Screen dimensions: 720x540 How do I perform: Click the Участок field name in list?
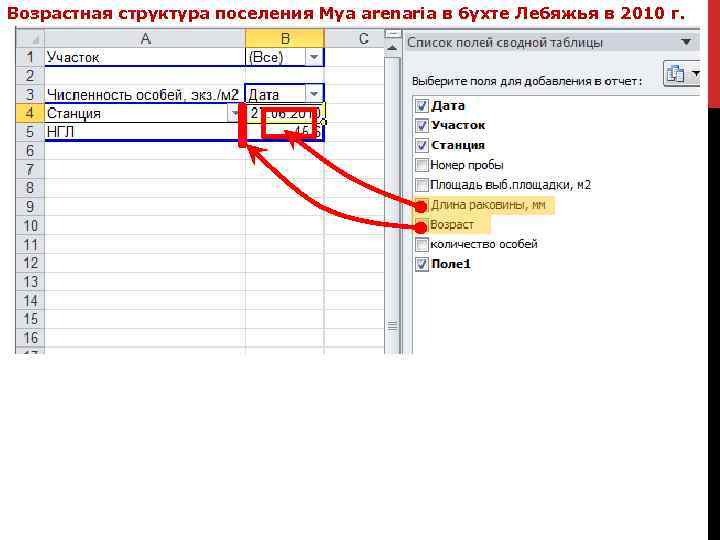coord(458,125)
